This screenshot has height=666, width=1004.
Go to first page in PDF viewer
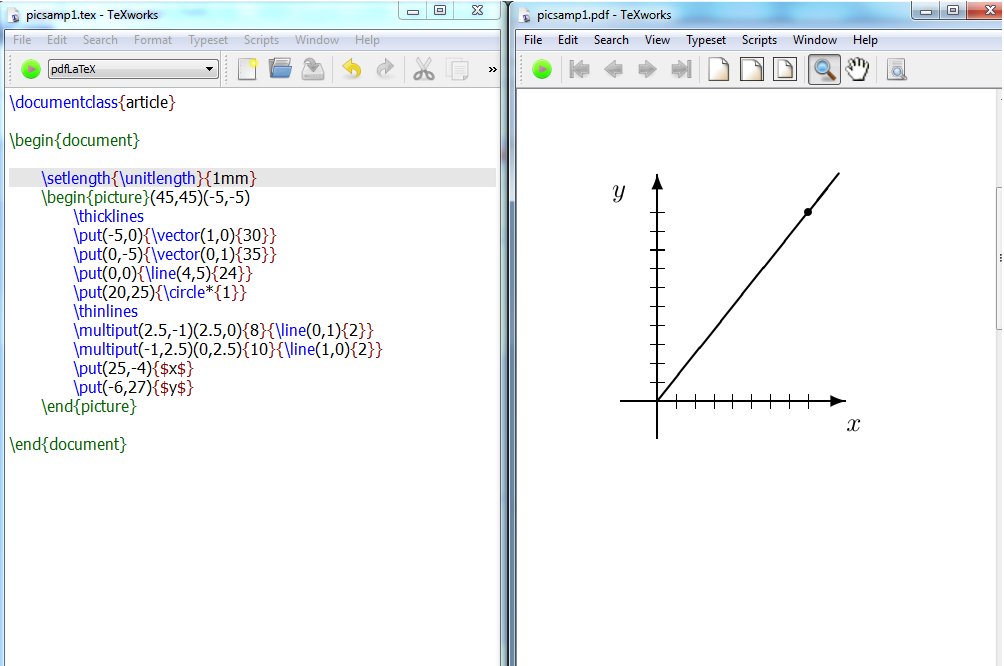pyautogui.click(x=579, y=69)
